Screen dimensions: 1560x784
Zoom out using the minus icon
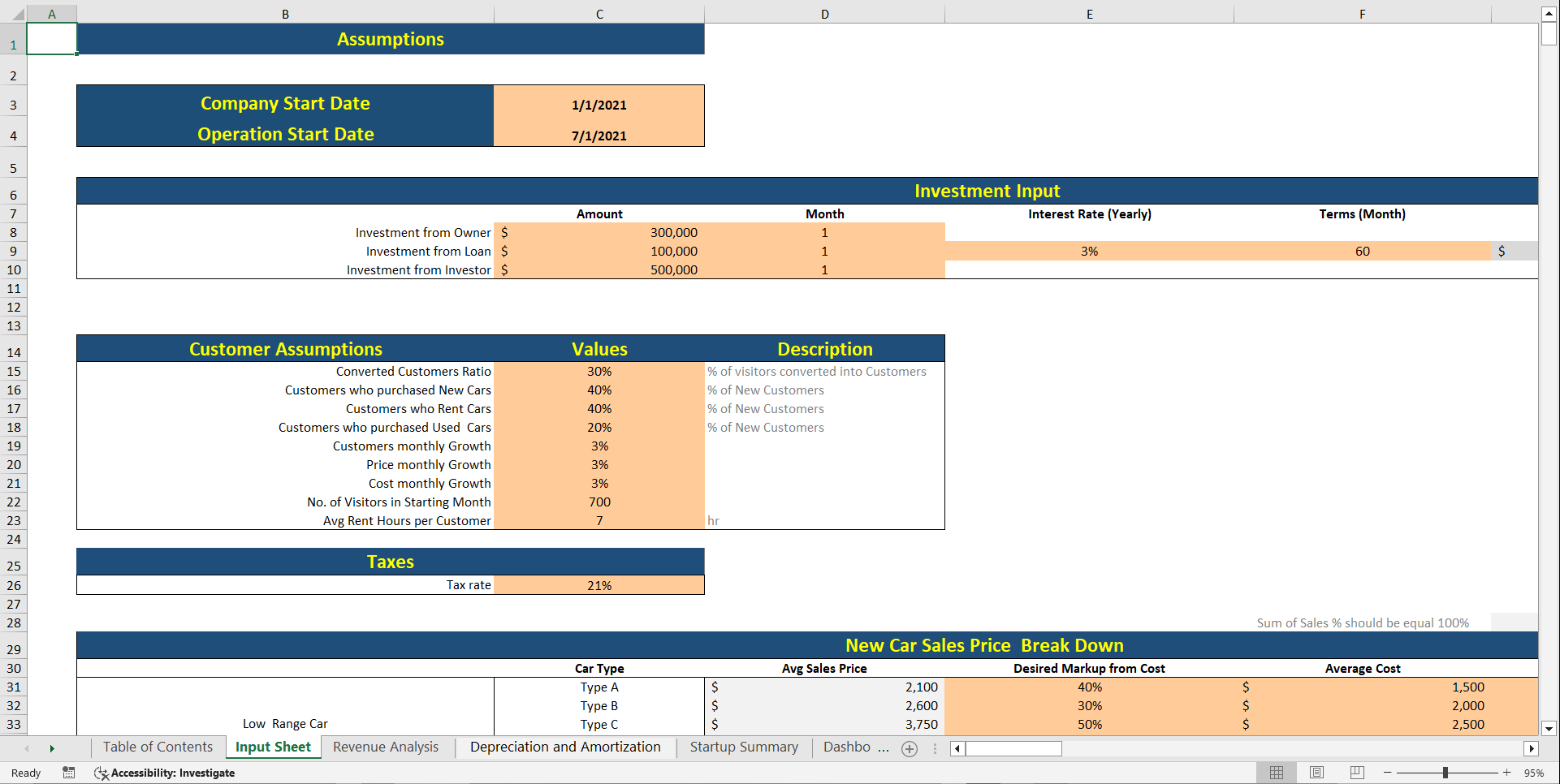(x=1387, y=773)
